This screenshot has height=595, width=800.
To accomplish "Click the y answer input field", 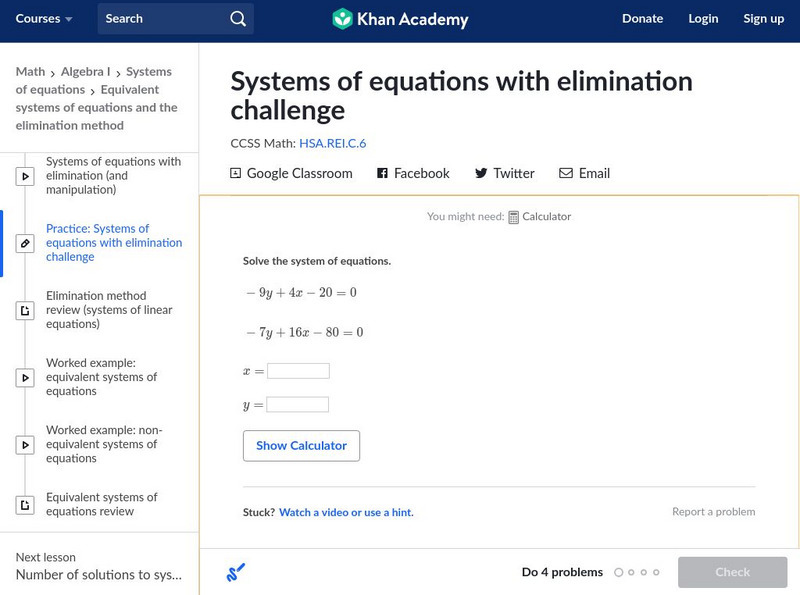I will (x=298, y=405).
